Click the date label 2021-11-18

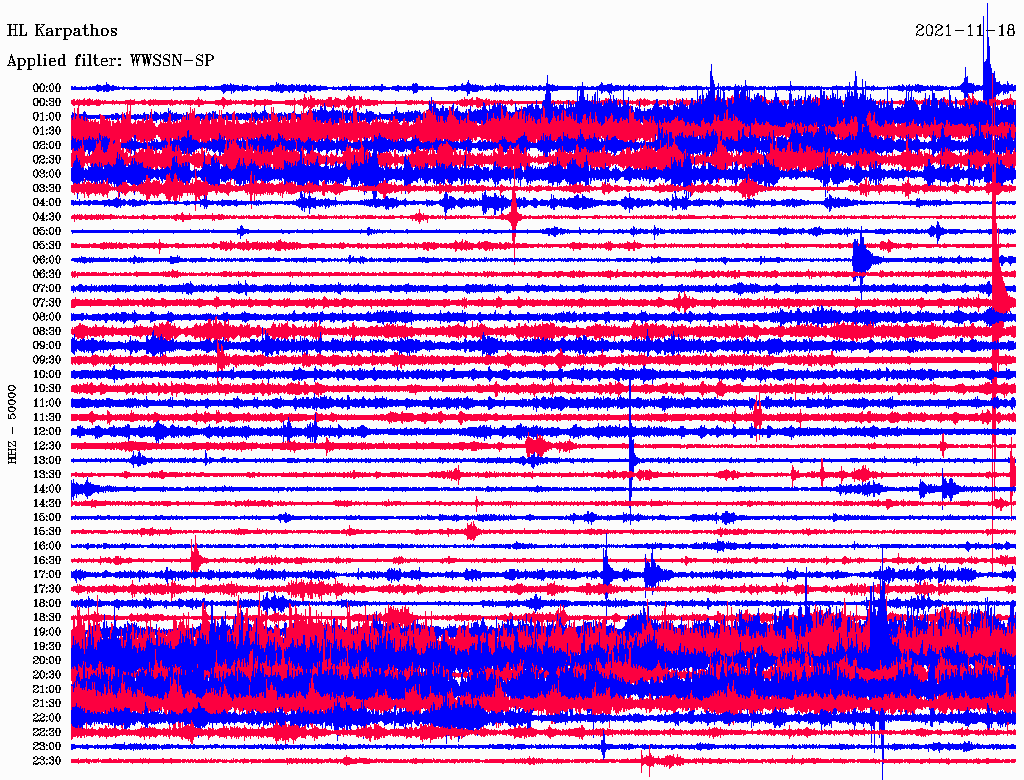(x=965, y=31)
